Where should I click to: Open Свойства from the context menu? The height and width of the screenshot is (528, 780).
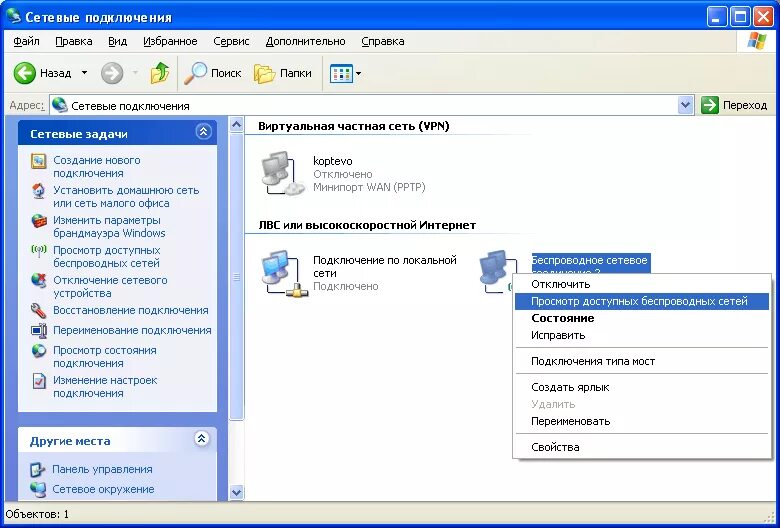click(642, 447)
